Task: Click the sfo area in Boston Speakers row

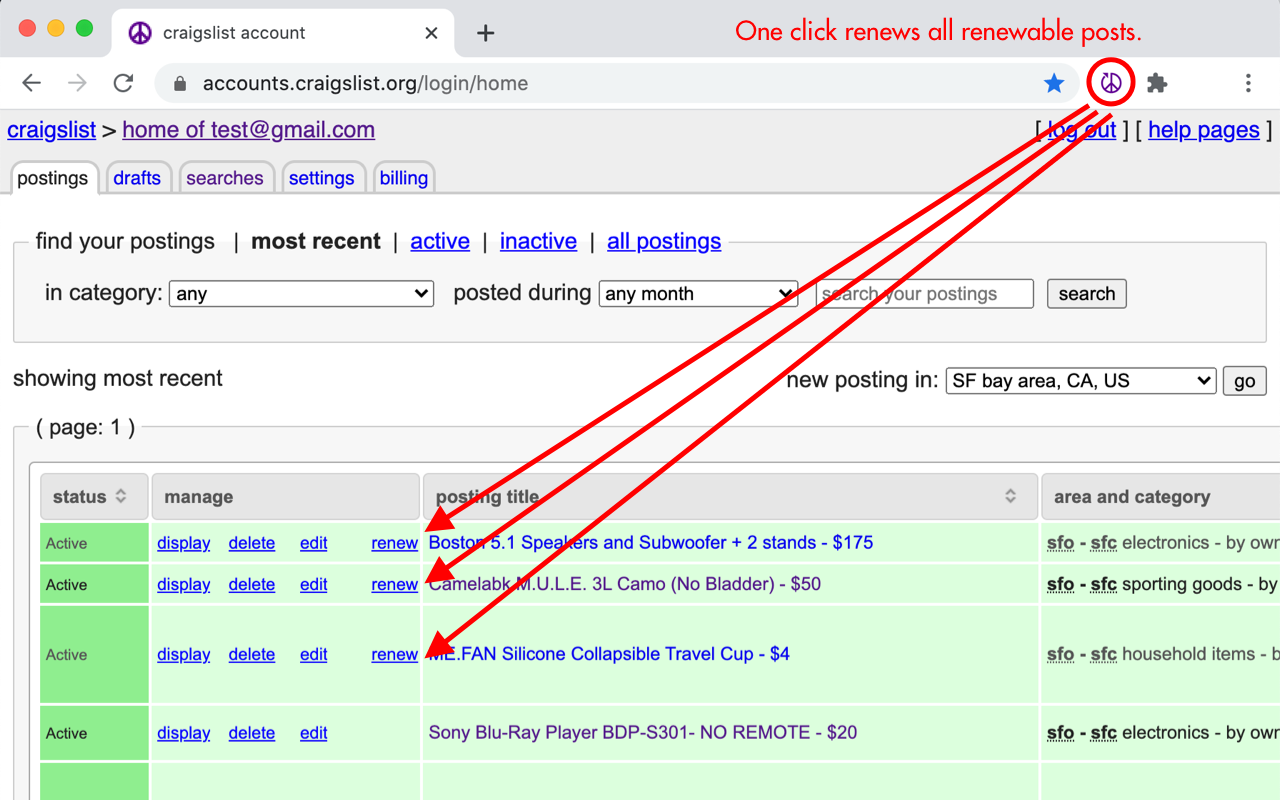Action: click(1061, 543)
